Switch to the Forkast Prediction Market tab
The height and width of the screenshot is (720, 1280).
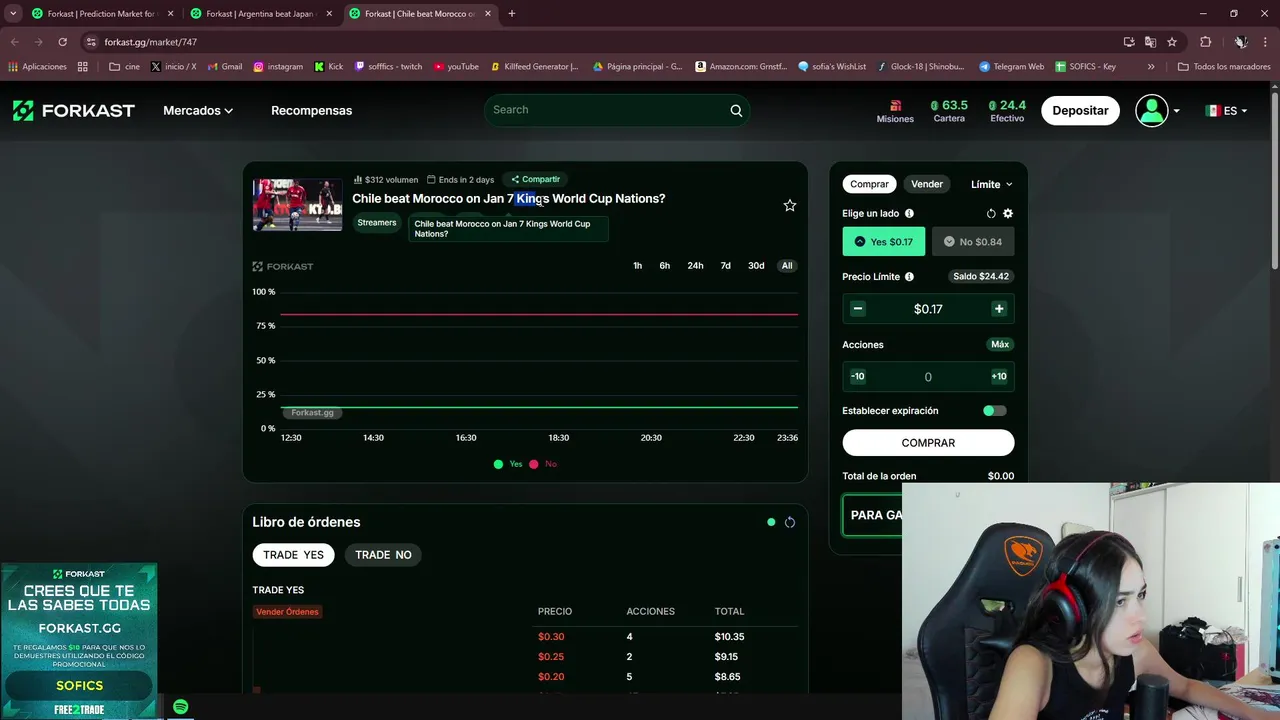coord(100,14)
